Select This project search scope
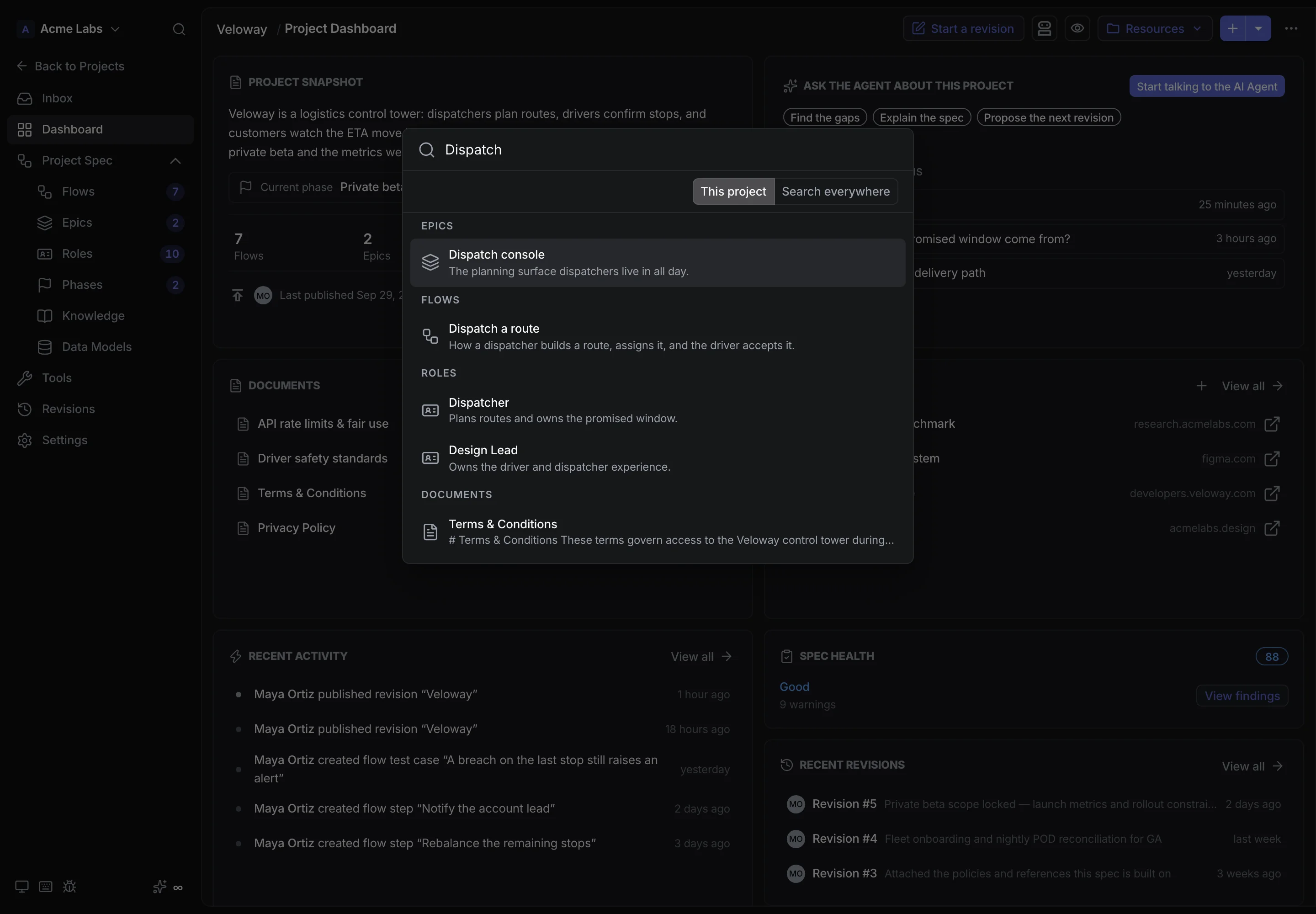 point(733,191)
